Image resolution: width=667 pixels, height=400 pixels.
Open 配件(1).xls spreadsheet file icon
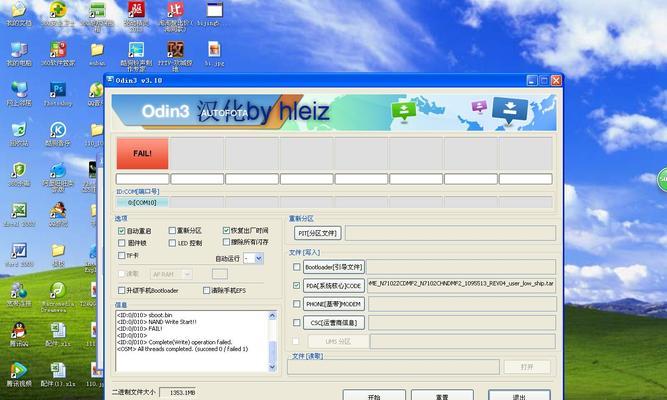tap(58, 370)
